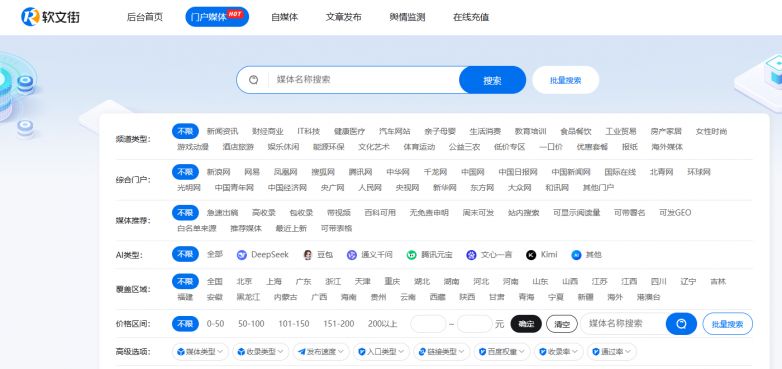Select the 豆包 AI type filter
This screenshot has height=369, width=782.
(318, 255)
